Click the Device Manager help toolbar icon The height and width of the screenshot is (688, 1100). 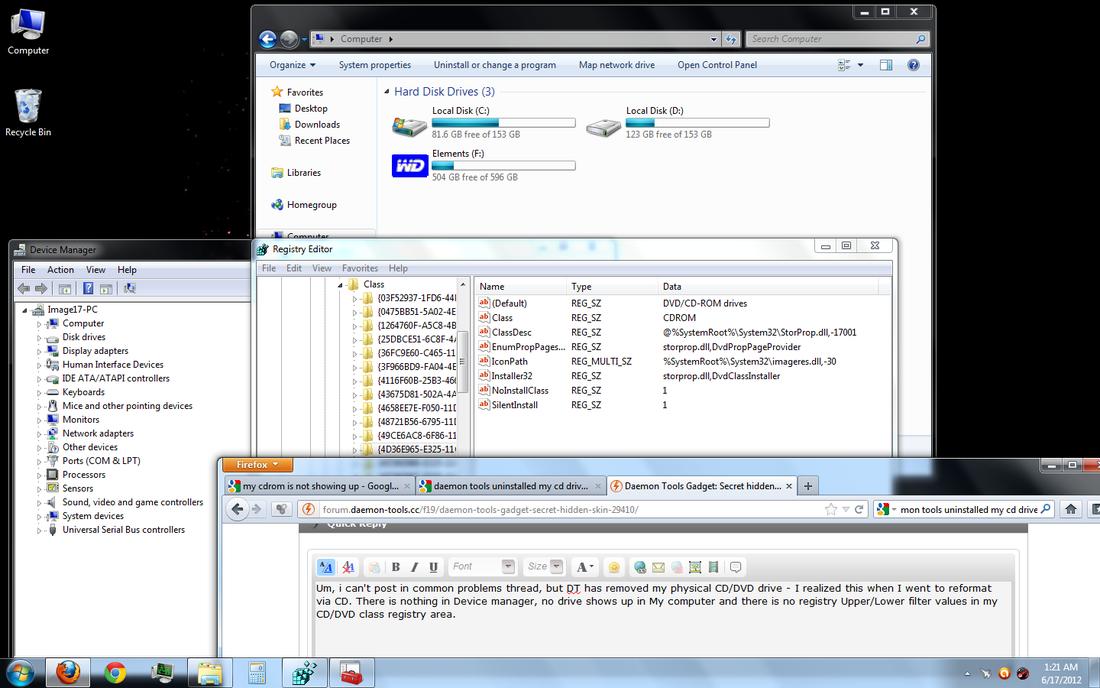(88, 289)
